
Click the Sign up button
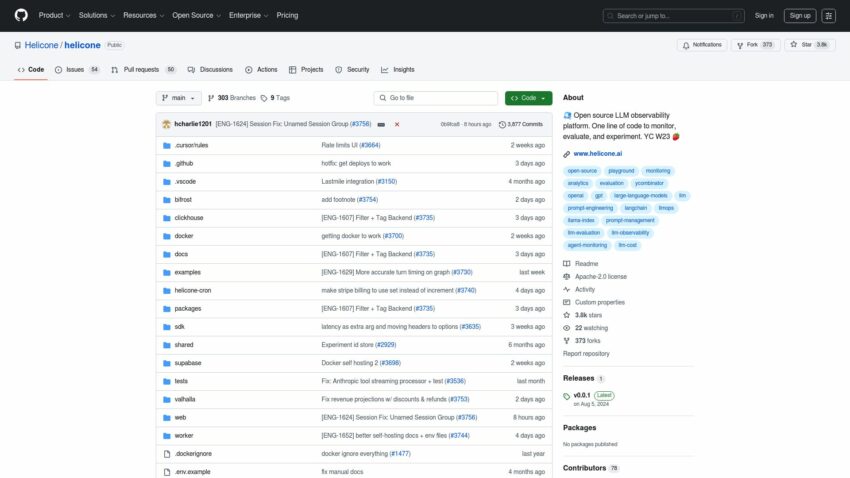(800, 16)
